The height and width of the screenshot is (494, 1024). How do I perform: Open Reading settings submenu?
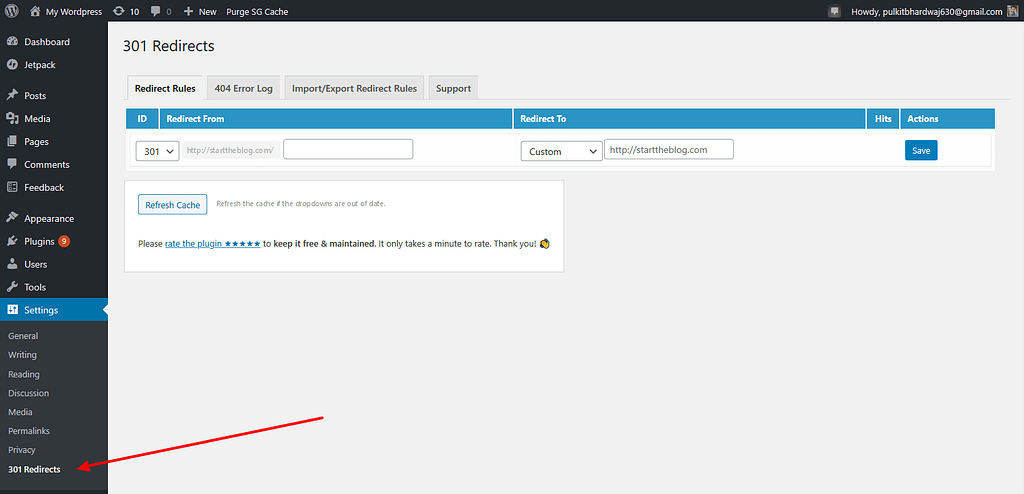point(24,374)
